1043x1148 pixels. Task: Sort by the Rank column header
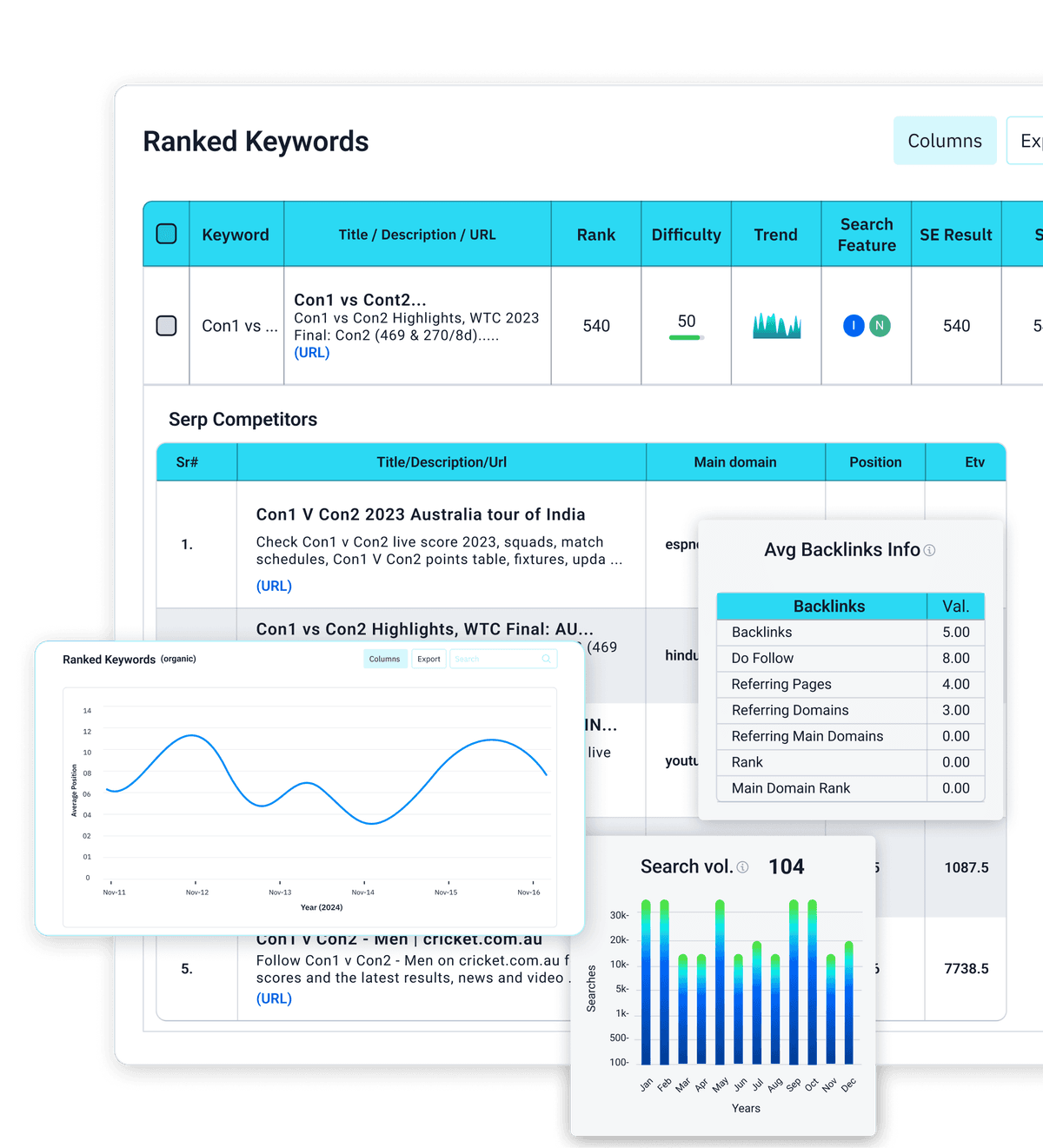pyautogui.click(x=595, y=235)
